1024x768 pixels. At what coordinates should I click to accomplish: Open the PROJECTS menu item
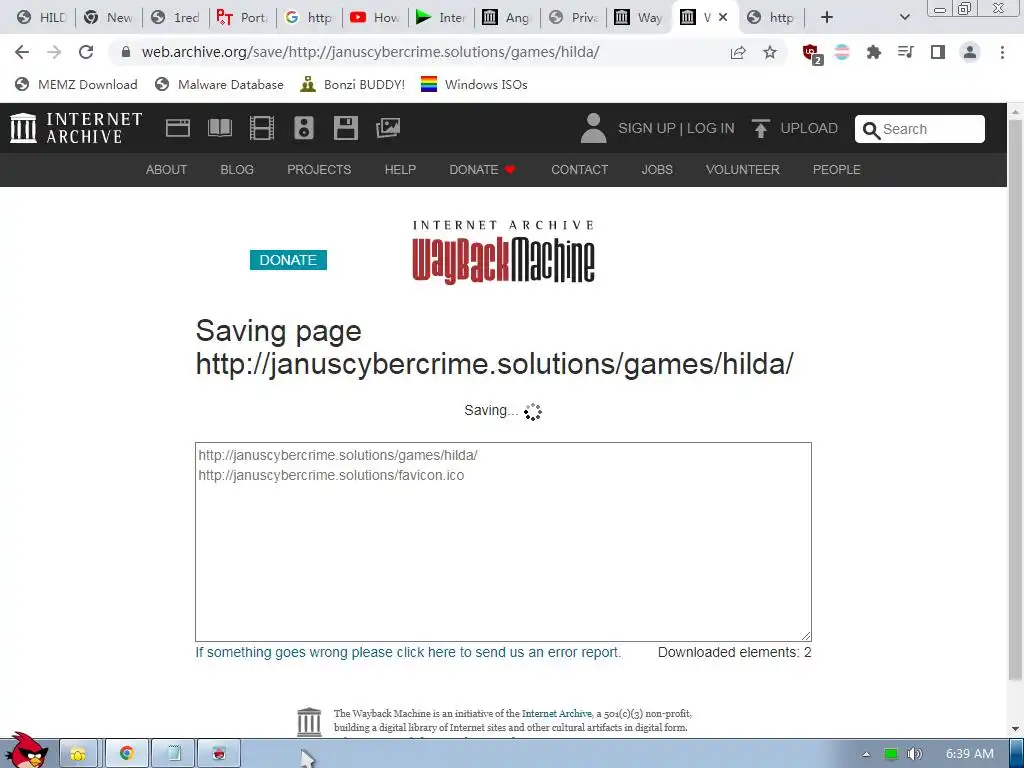(319, 170)
